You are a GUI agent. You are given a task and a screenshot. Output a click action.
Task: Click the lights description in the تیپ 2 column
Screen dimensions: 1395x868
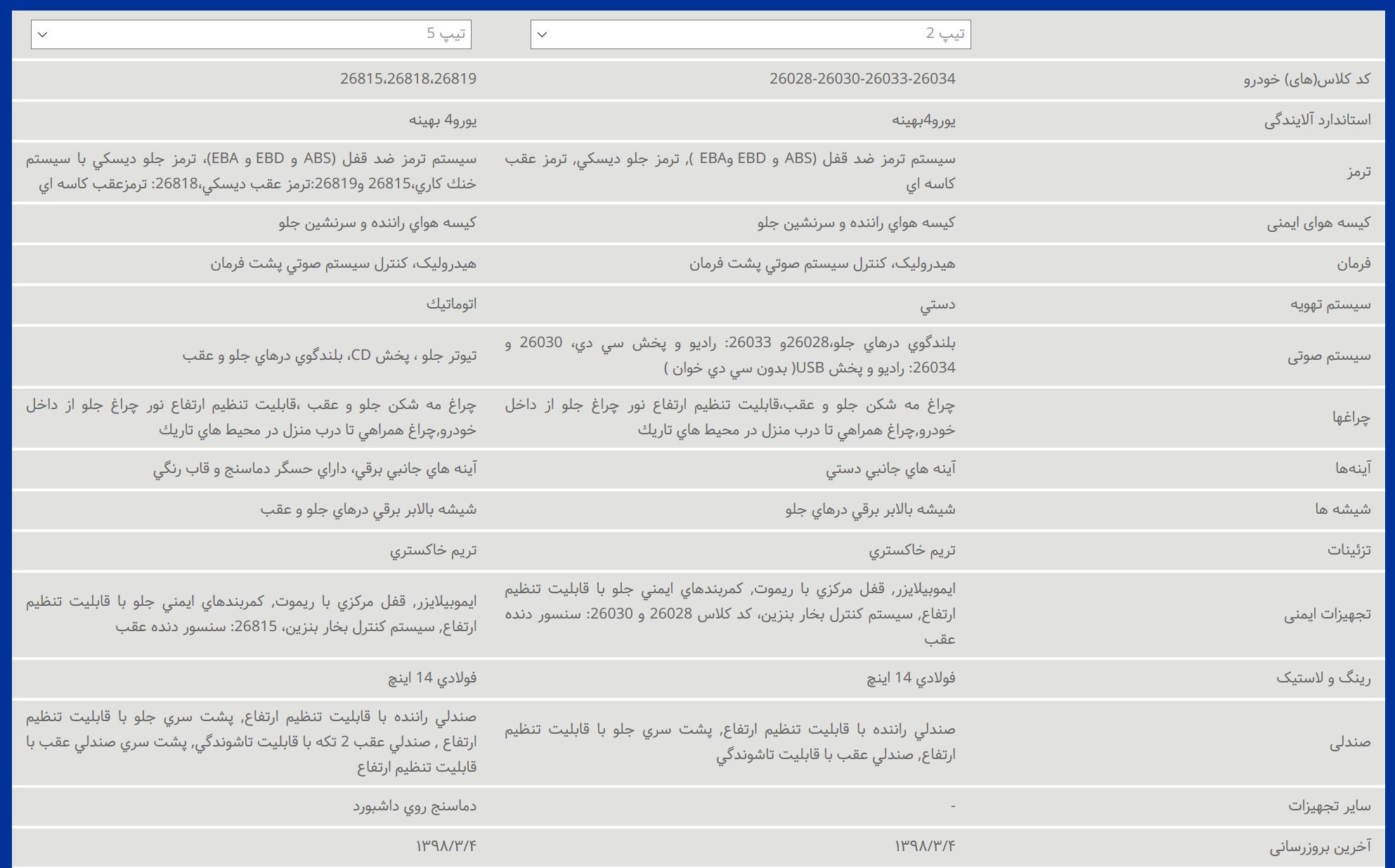(x=730, y=417)
